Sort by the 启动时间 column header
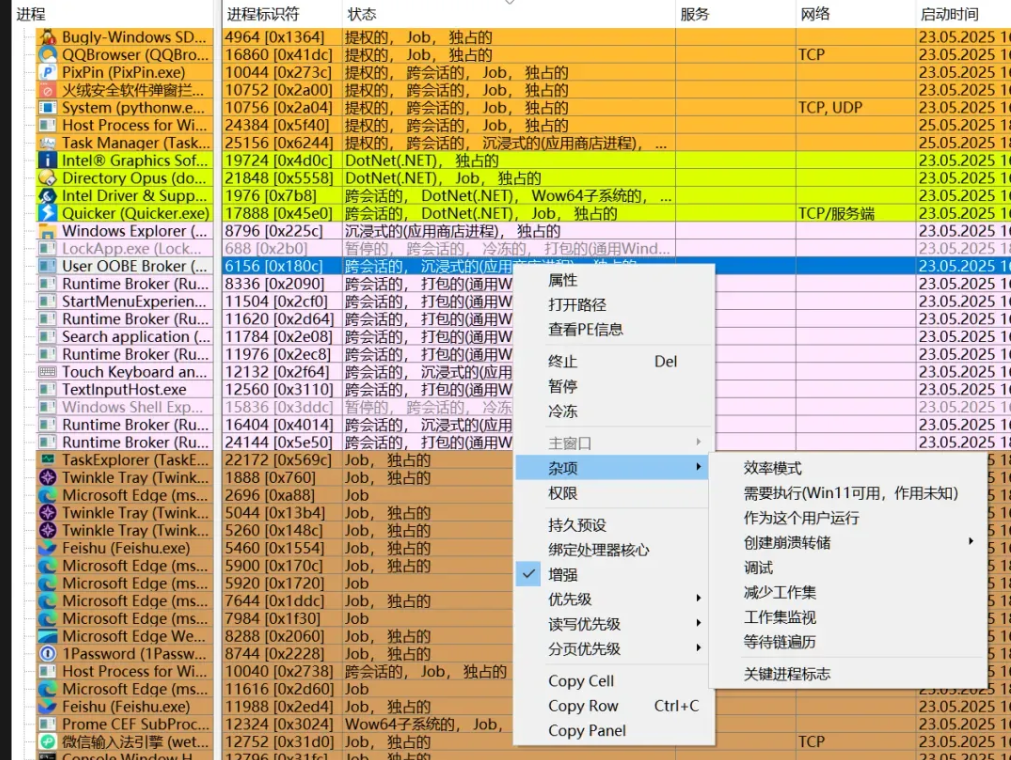 963,14
